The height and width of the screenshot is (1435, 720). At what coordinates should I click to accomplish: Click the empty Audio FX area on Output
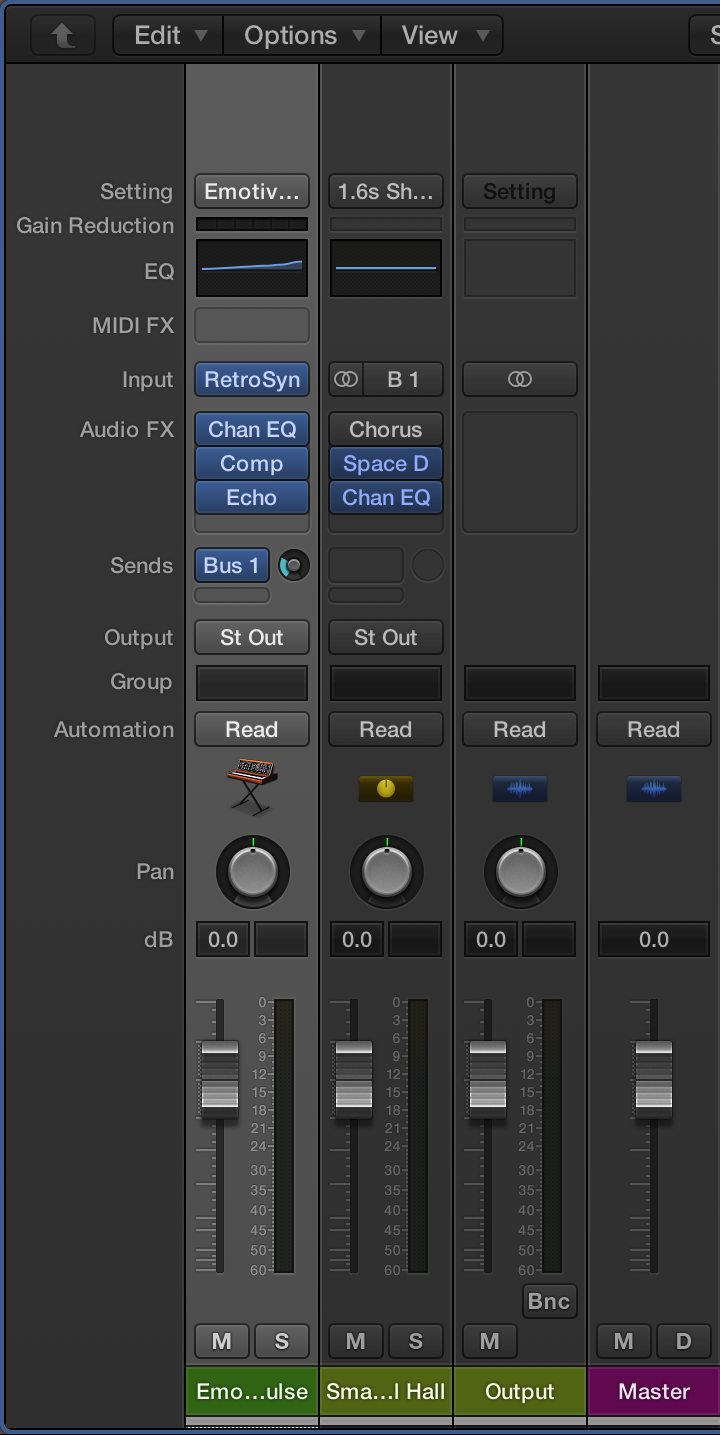520,472
